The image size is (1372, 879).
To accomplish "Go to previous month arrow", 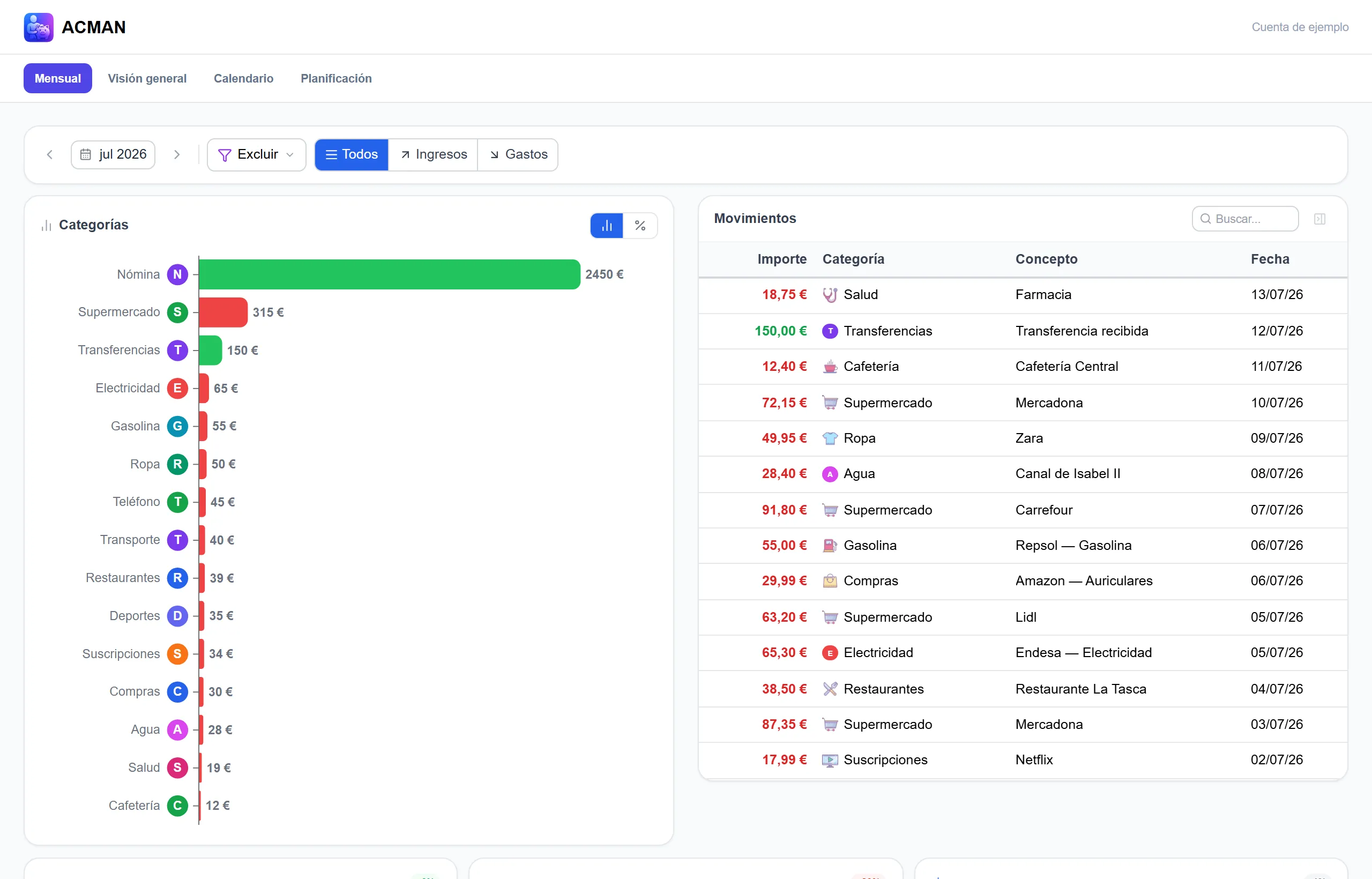I will (x=50, y=155).
